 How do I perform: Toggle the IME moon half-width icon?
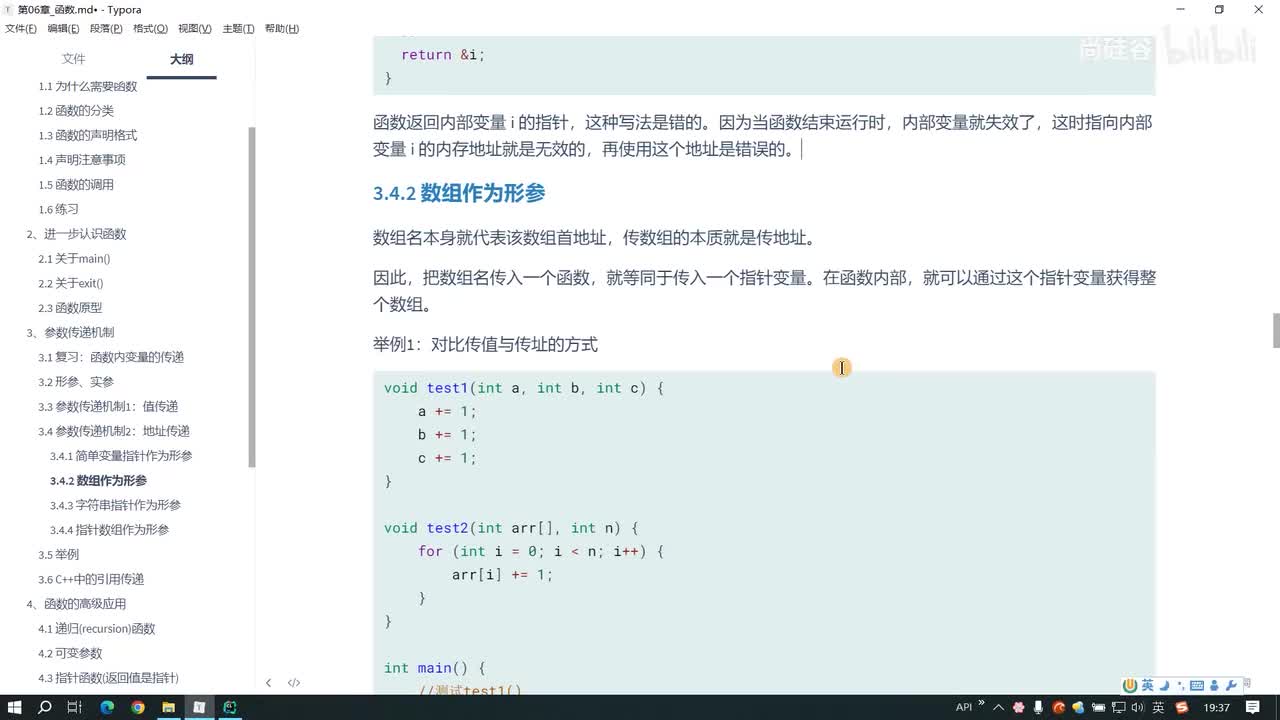coord(1164,685)
